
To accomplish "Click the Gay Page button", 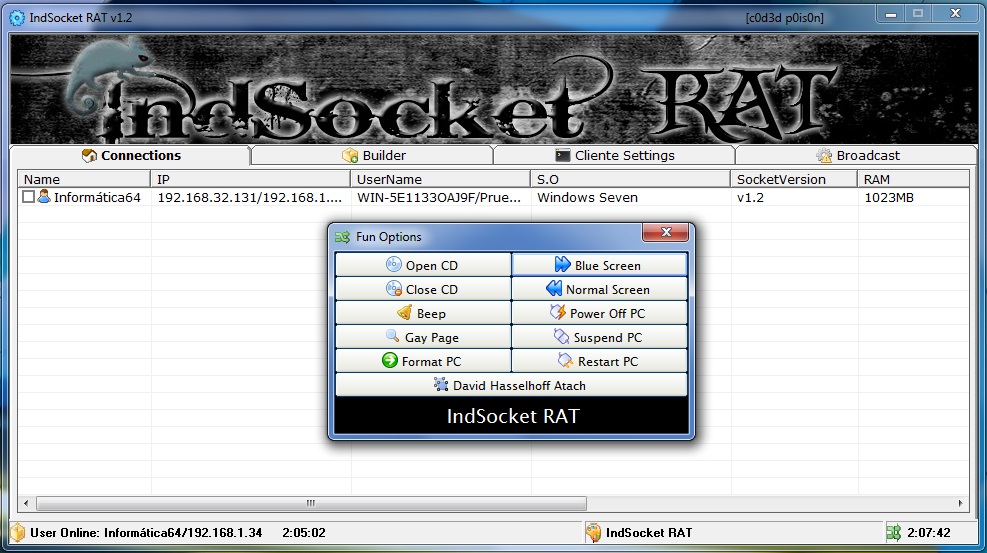I will (423, 337).
